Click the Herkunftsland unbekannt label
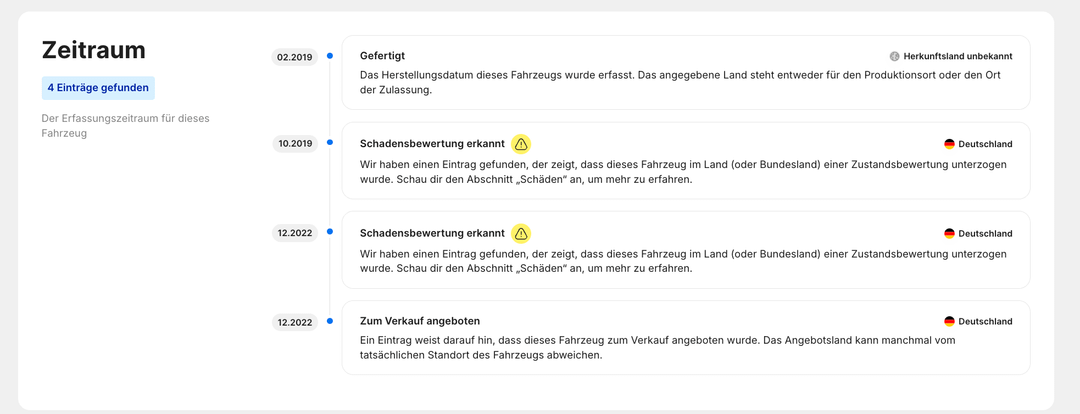The image size is (1080, 414). point(957,57)
